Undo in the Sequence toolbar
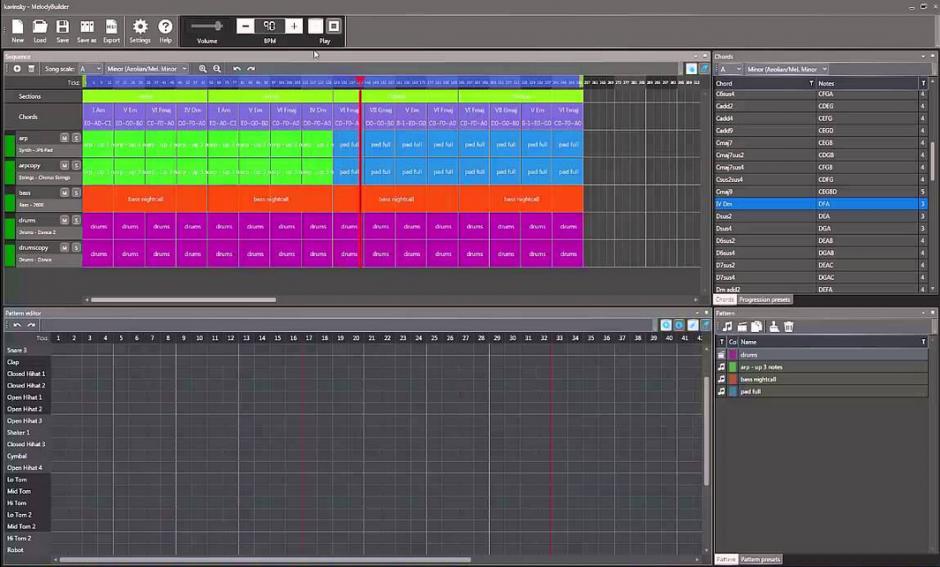 [237, 69]
